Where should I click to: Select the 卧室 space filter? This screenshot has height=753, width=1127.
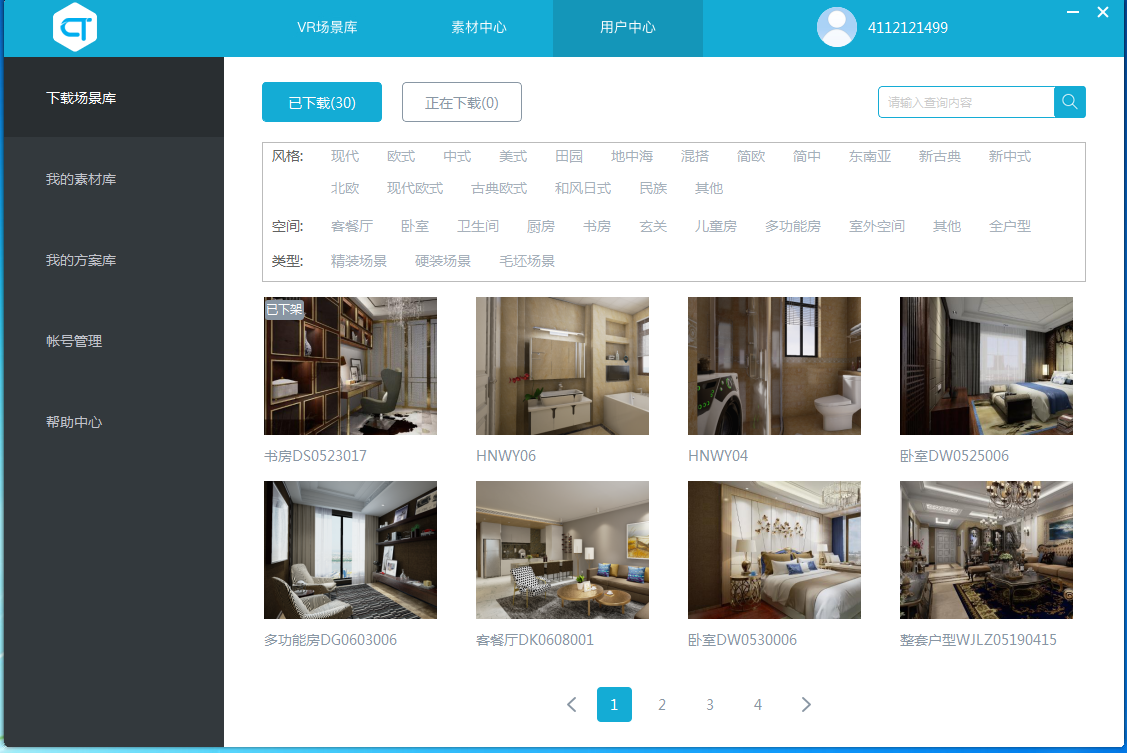tap(414, 227)
